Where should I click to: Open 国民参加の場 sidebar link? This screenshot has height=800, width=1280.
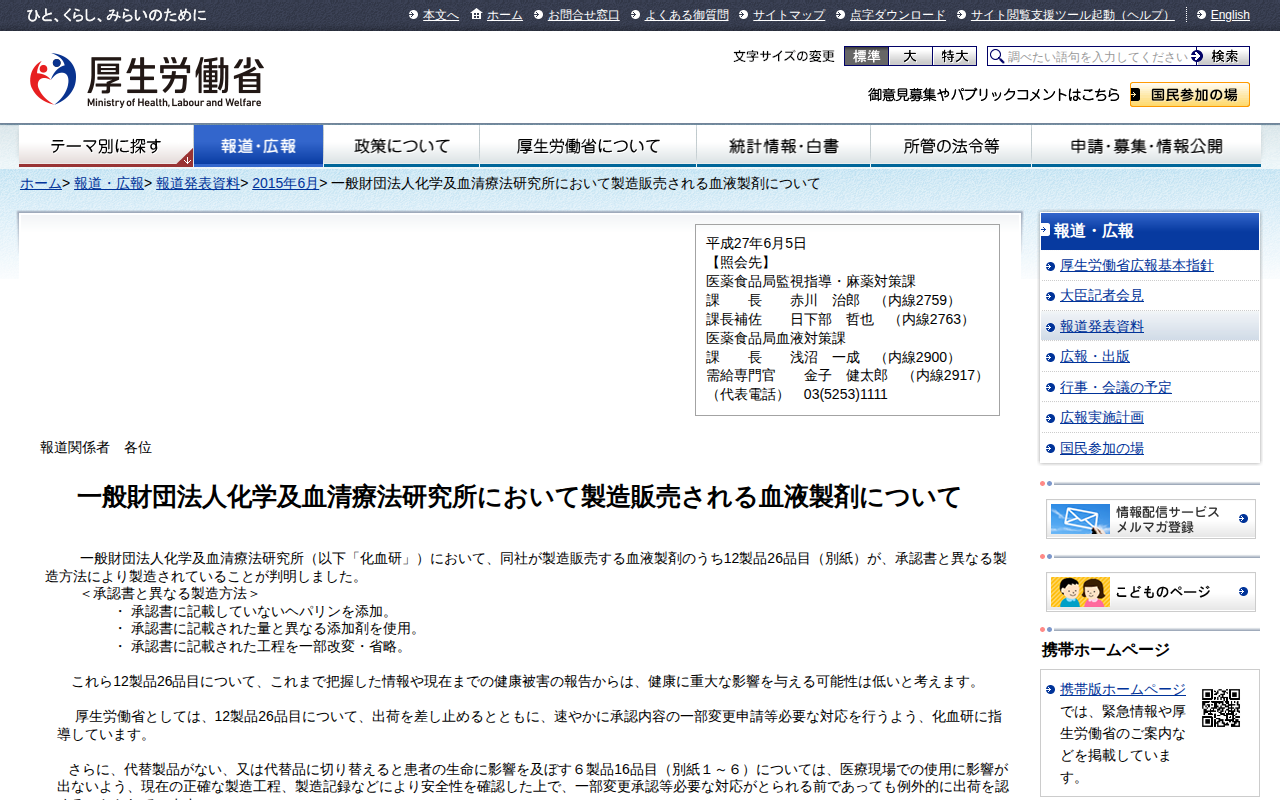1102,448
